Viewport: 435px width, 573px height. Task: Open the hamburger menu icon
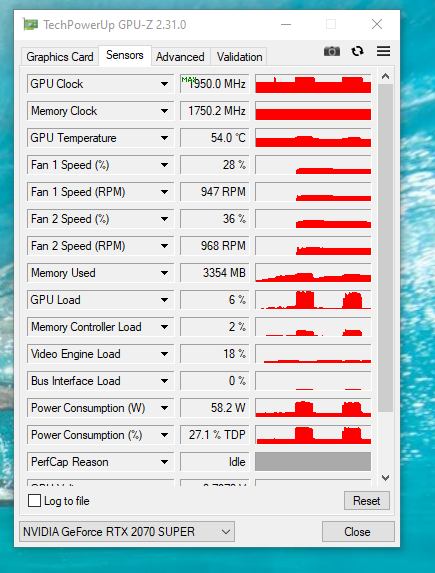click(x=383, y=51)
